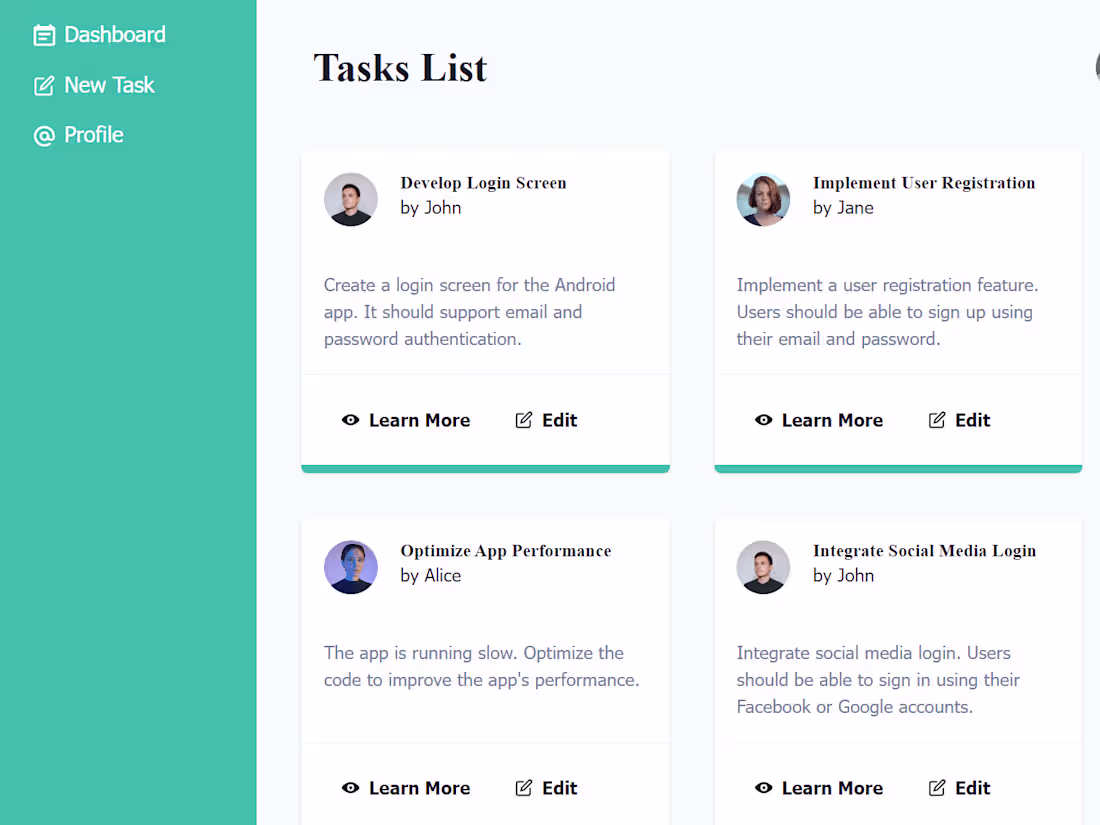Click the pencil icon on Jane's registration card
Image resolution: width=1100 pixels, height=825 pixels.
[935, 420]
